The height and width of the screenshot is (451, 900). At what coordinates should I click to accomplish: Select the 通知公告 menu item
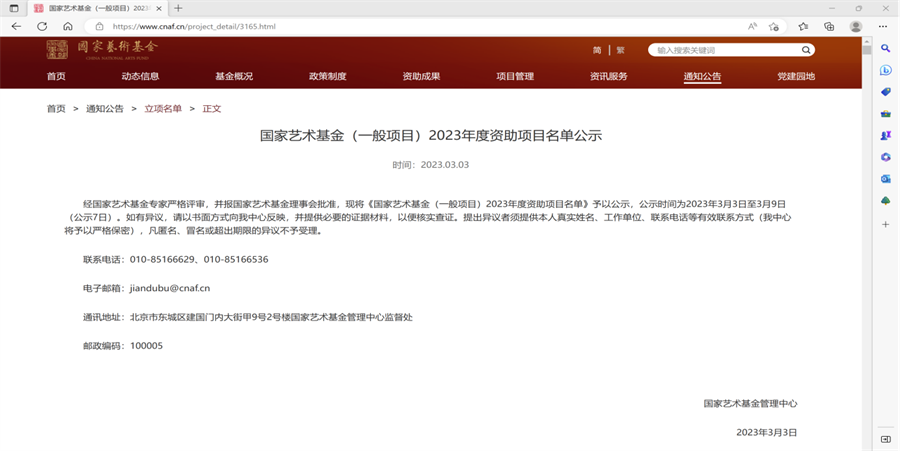pyautogui.click(x=702, y=76)
